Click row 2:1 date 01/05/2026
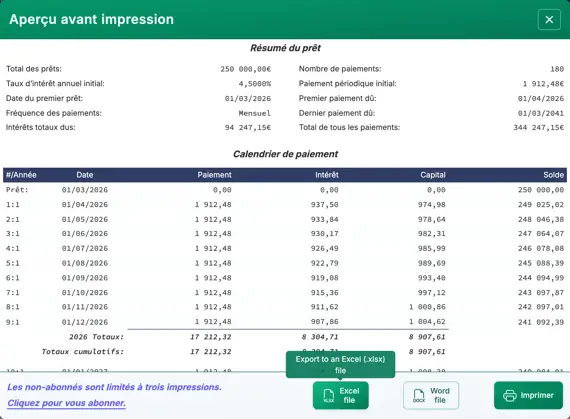This screenshot has width=570, height=419. [x=85, y=219]
